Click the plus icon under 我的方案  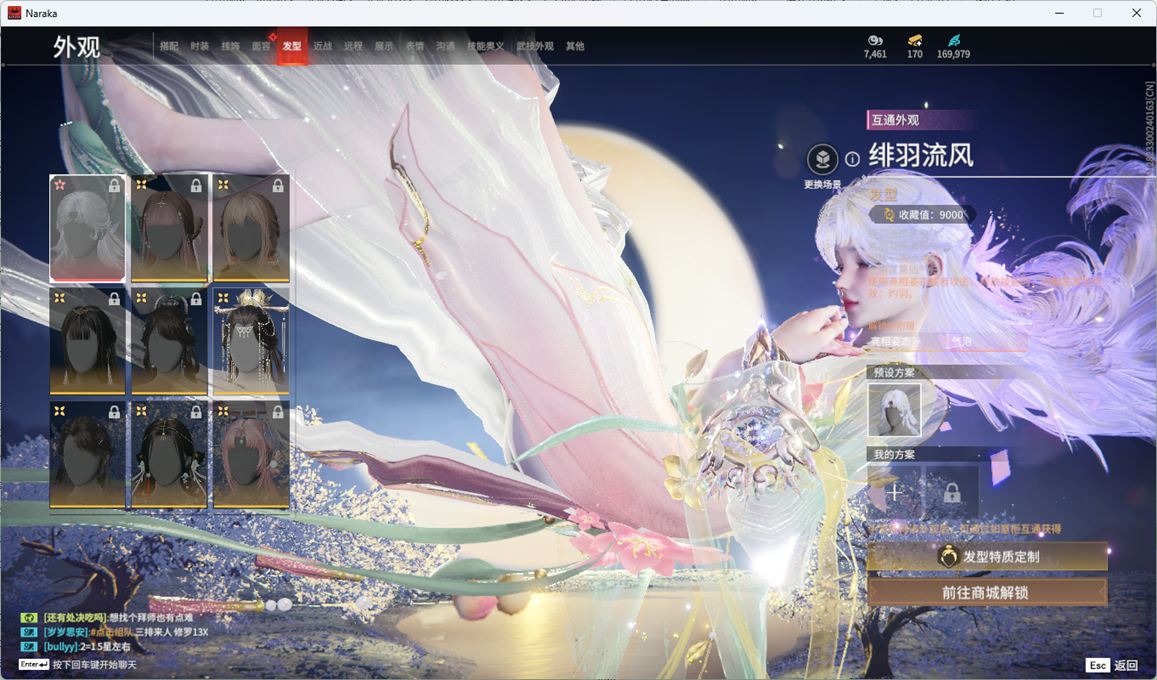pos(894,492)
